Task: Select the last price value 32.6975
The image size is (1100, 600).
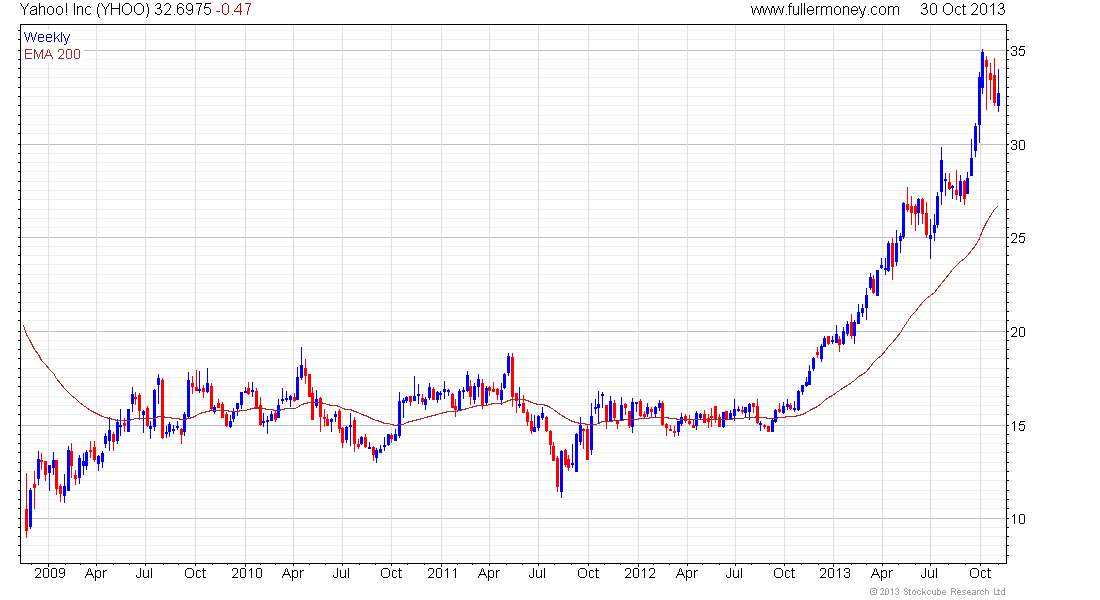Action: [x=183, y=10]
